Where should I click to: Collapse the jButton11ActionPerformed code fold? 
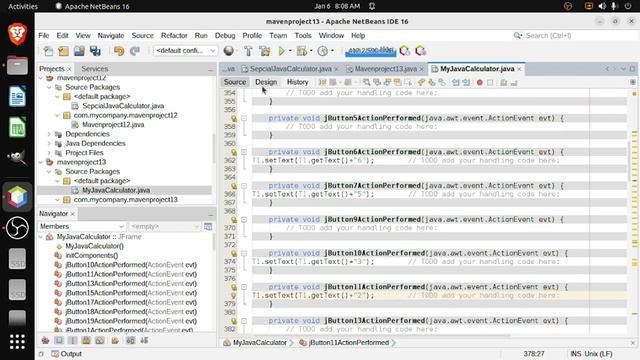244,287
